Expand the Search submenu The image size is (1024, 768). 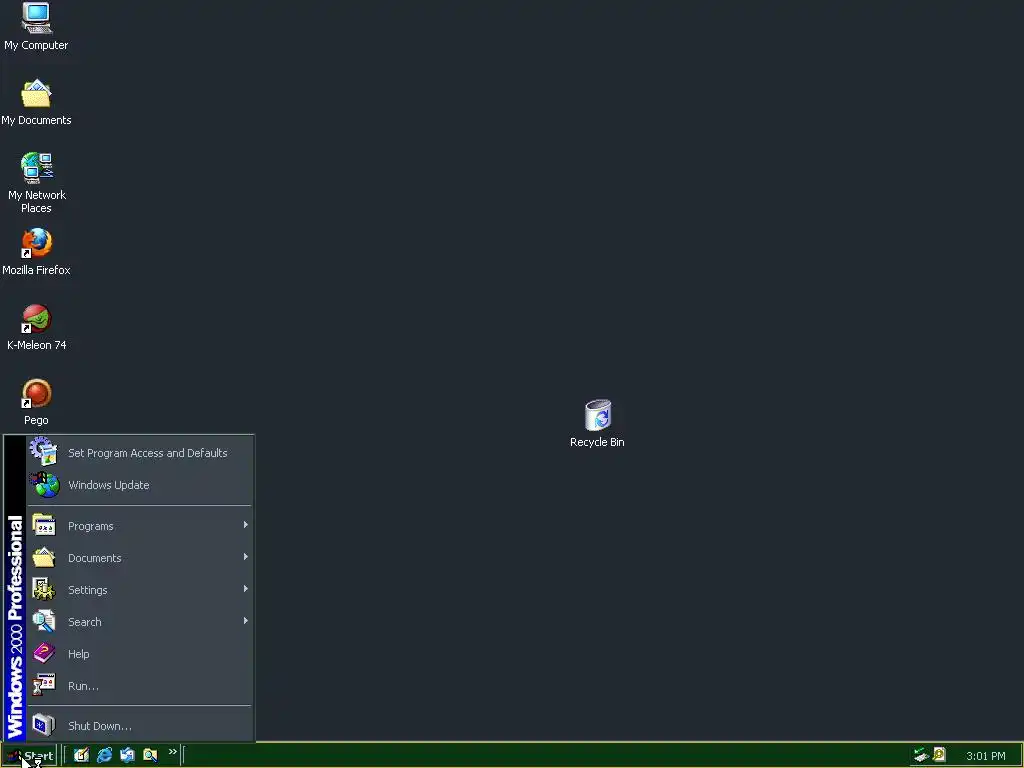(139, 622)
